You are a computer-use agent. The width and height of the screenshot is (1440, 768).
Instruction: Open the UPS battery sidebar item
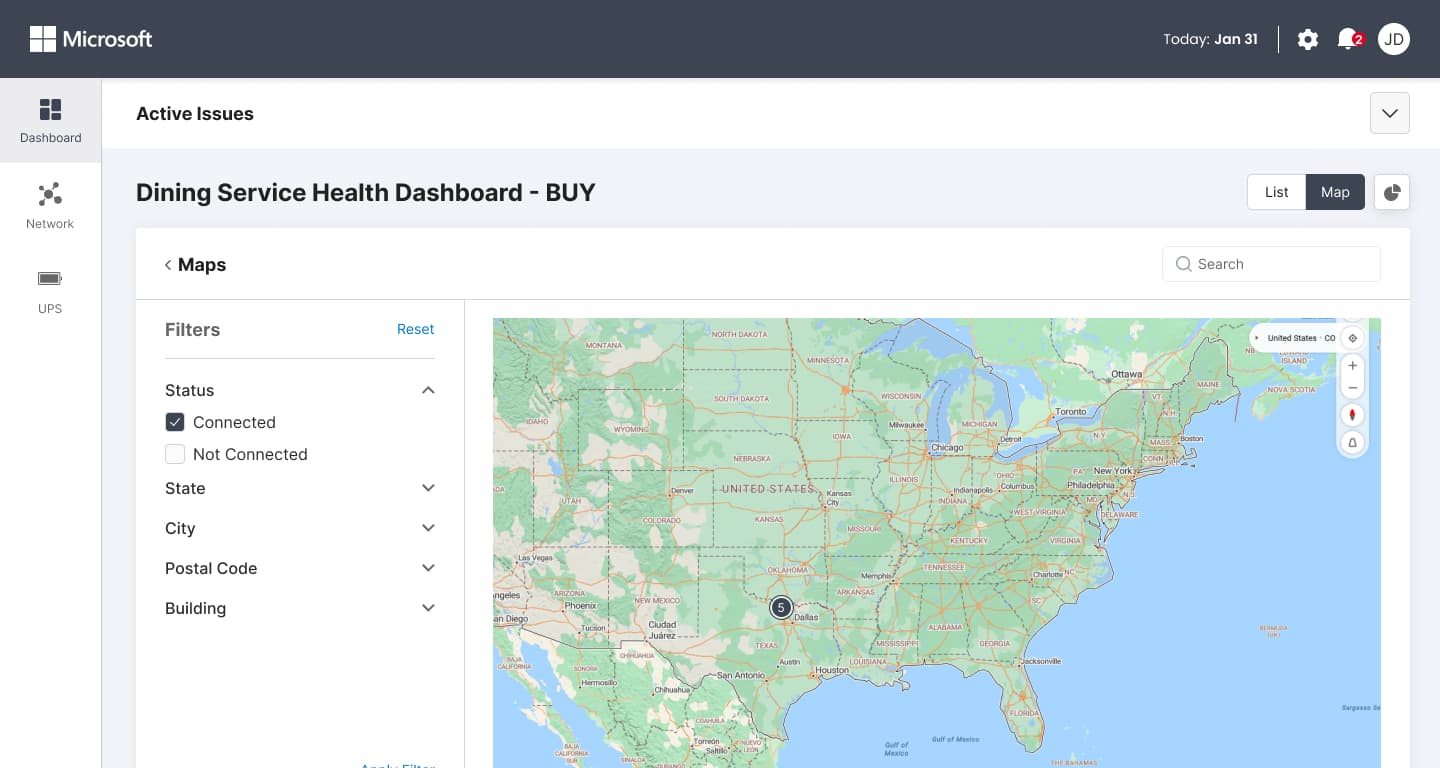(x=50, y=292)
